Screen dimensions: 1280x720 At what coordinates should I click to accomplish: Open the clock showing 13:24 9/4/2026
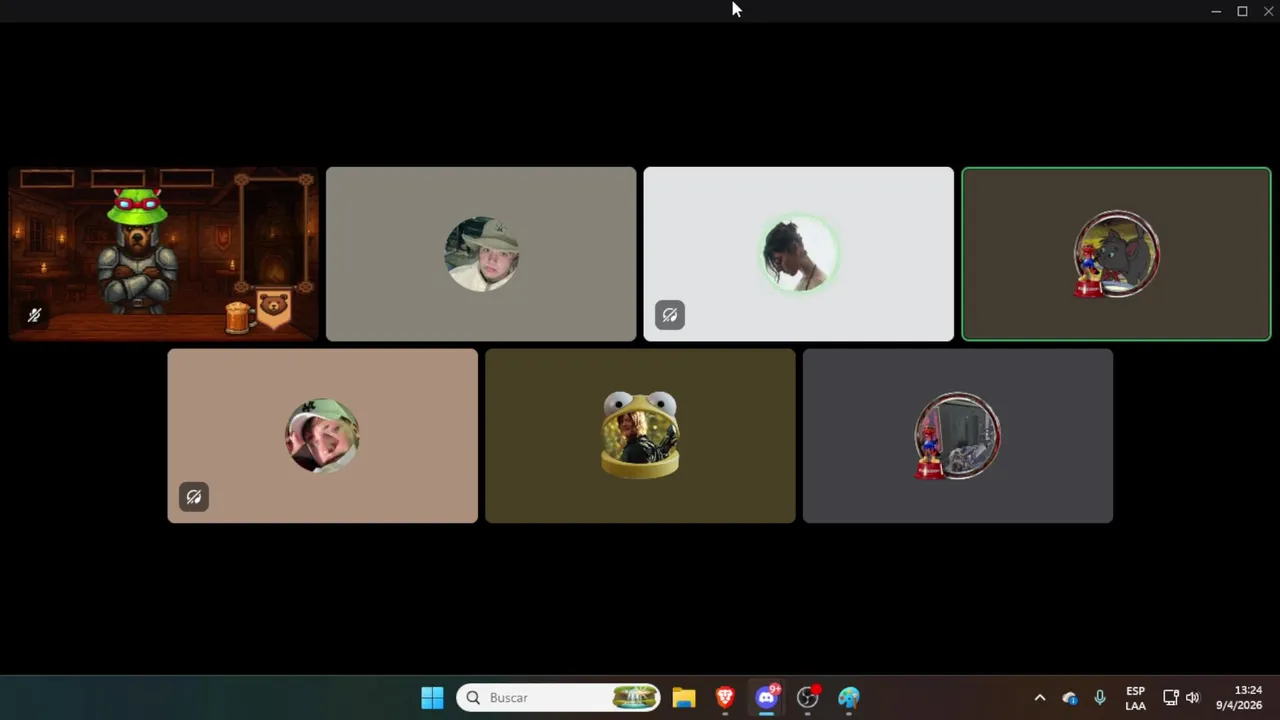point(1239,698)
